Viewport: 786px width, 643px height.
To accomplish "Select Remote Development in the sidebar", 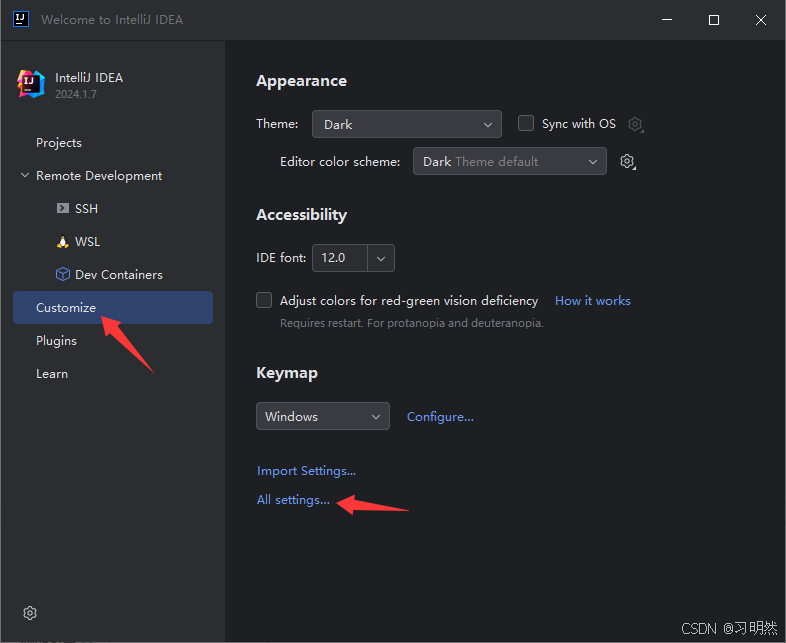I will 99,176.
